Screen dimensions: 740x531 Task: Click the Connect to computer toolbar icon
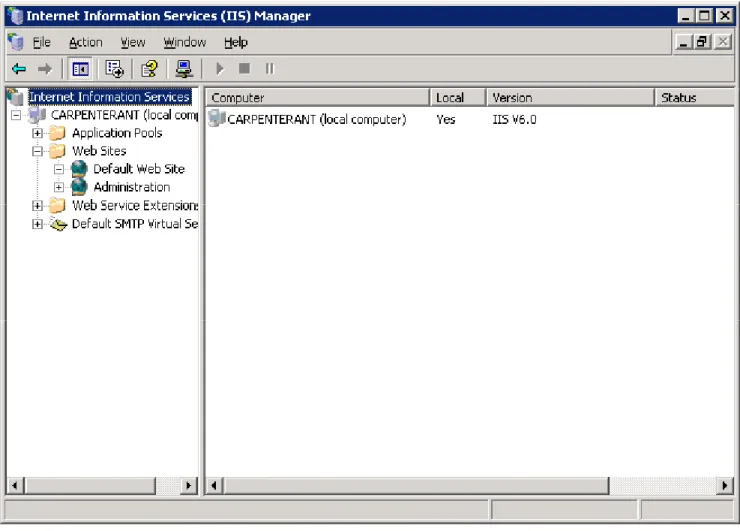(184, 69)
